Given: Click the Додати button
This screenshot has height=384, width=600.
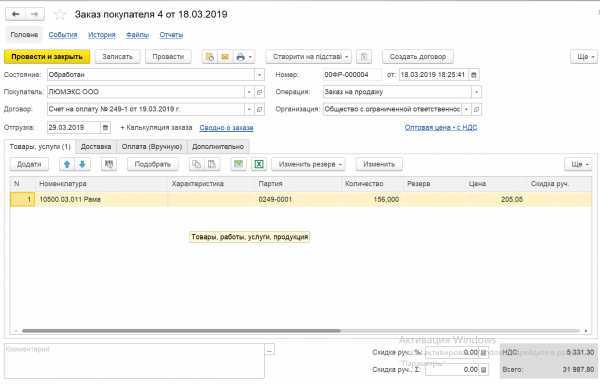Looking at the screenshot, I should click(x=29, y=164).
